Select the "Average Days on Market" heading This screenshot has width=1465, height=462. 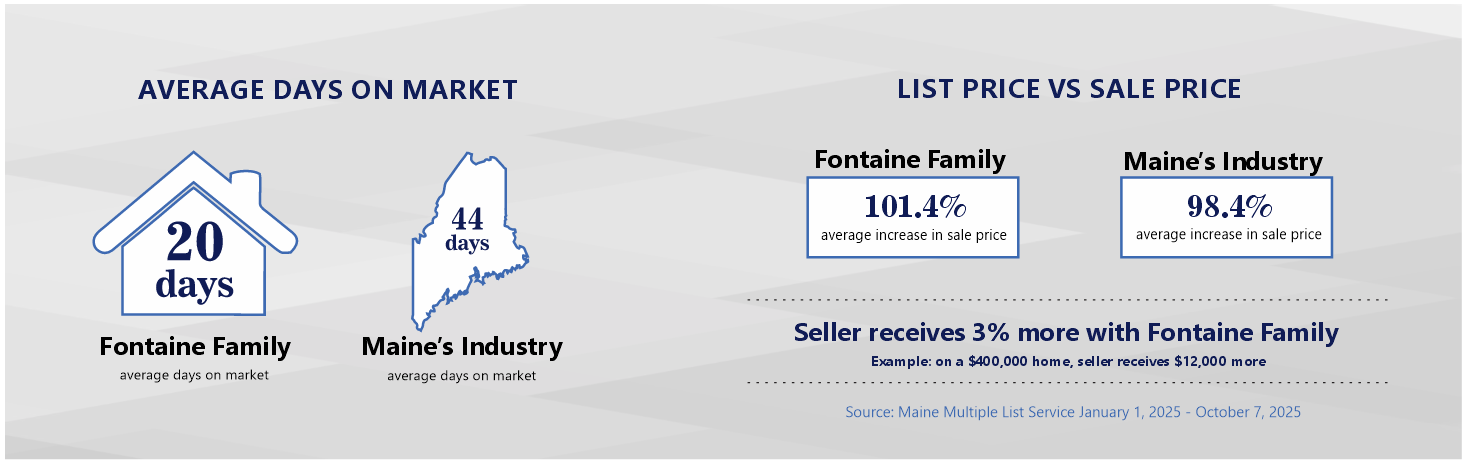328,90
